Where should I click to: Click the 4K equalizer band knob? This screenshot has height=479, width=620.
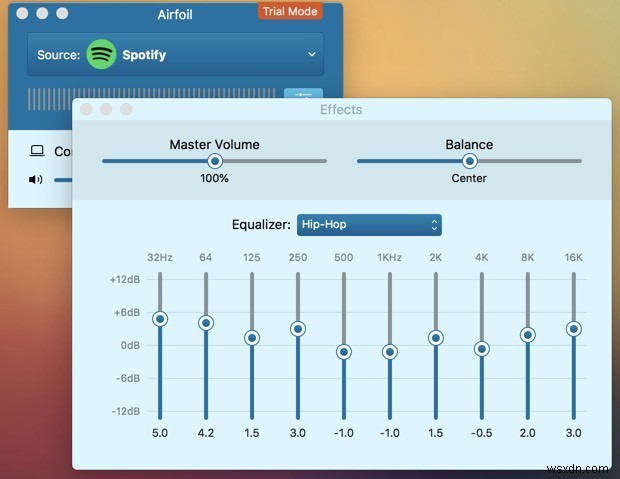tap(482, 349)
